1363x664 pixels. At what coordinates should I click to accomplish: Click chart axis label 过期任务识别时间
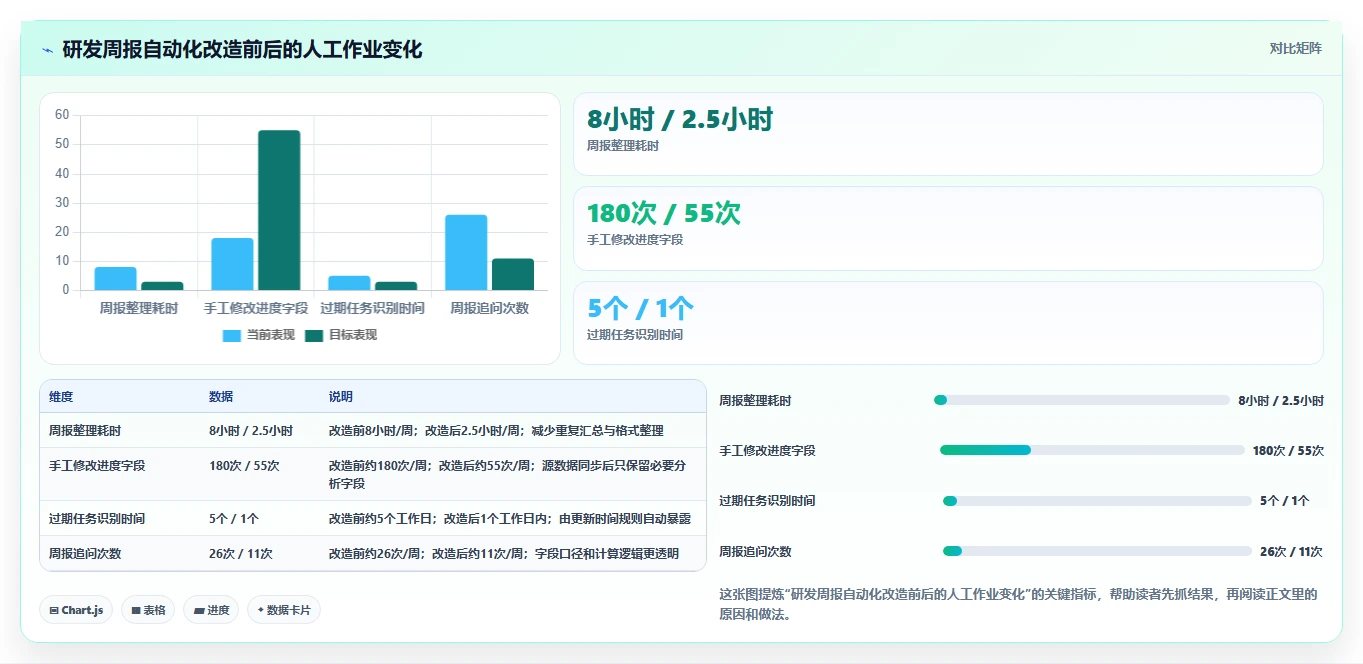[x=372, y=308]
